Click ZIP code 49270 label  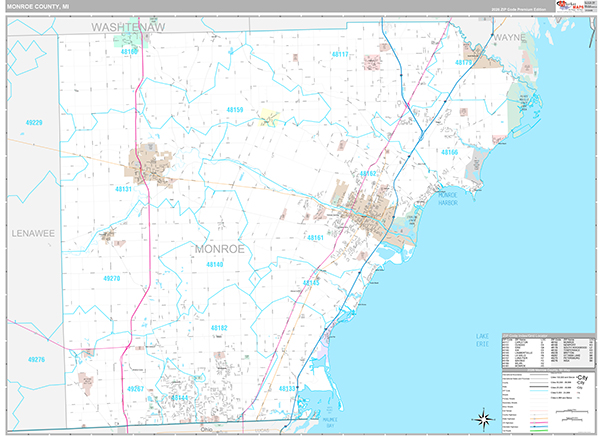(x=111, y=278)
